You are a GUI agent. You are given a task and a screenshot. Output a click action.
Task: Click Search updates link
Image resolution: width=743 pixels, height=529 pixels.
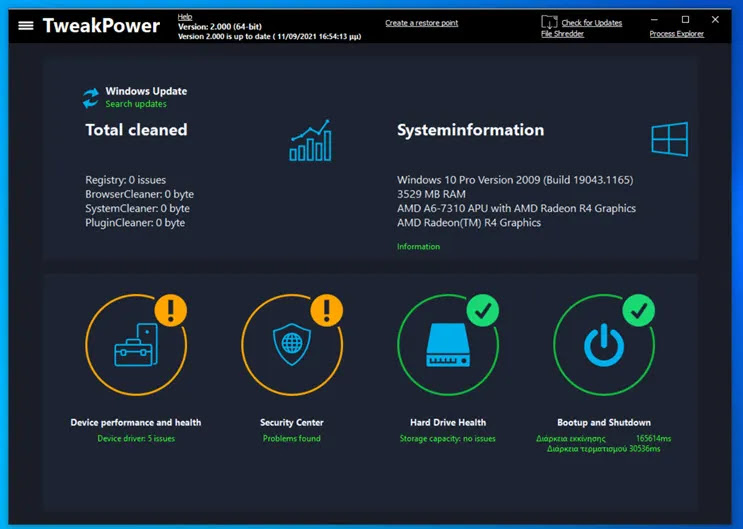(136, 104)
